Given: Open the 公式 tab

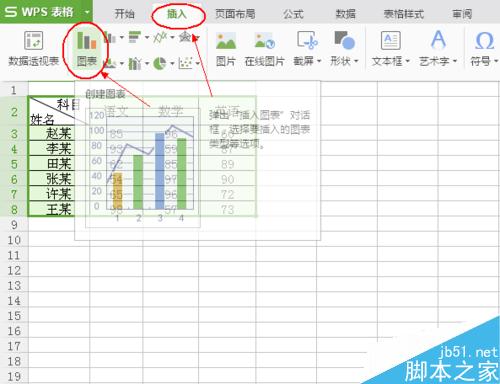Looking at the screenshot, I should 293,14.
